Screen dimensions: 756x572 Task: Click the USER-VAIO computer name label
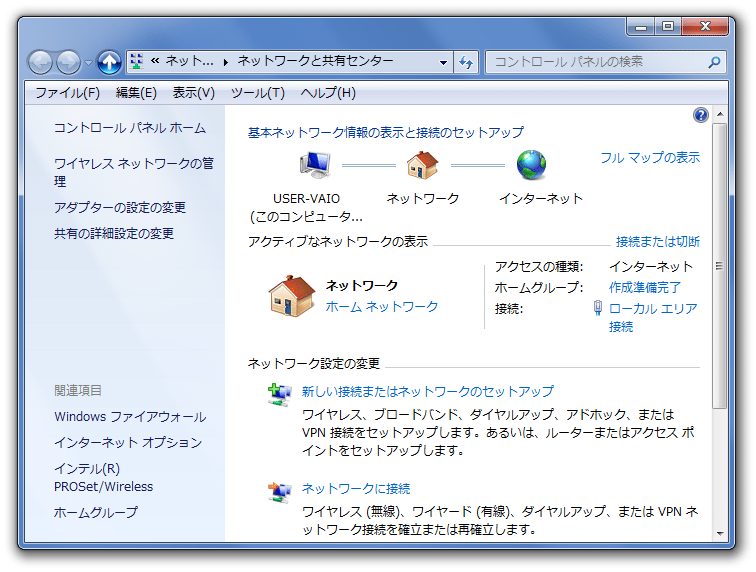(x=306, y=199)
